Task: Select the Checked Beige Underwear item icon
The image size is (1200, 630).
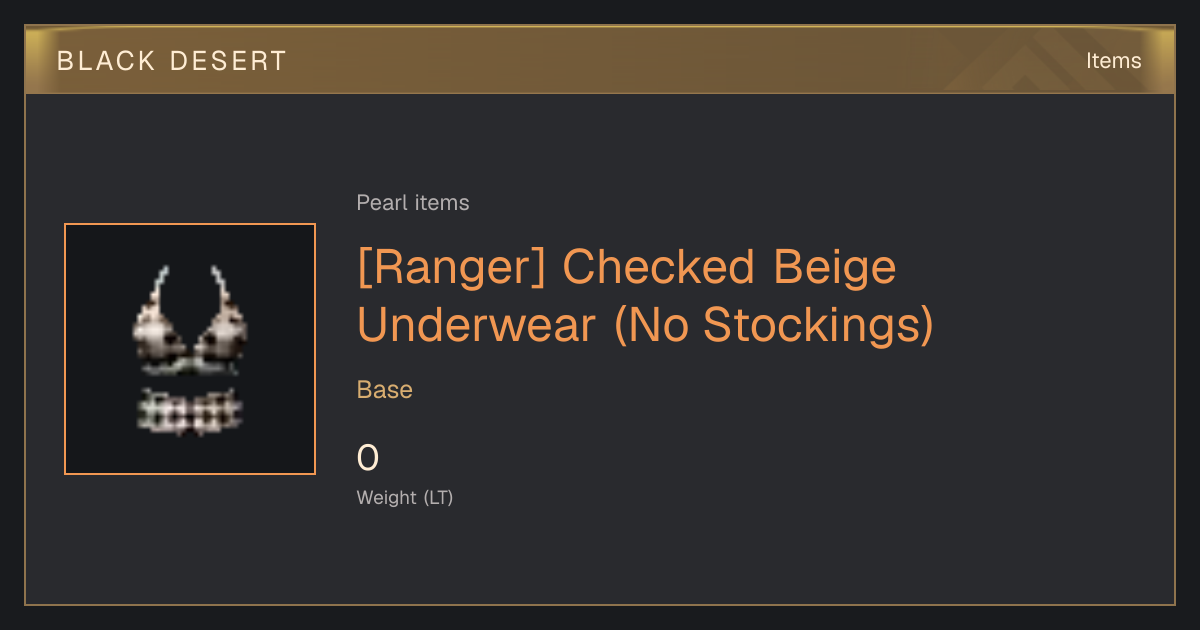Action: pos(190,349)
